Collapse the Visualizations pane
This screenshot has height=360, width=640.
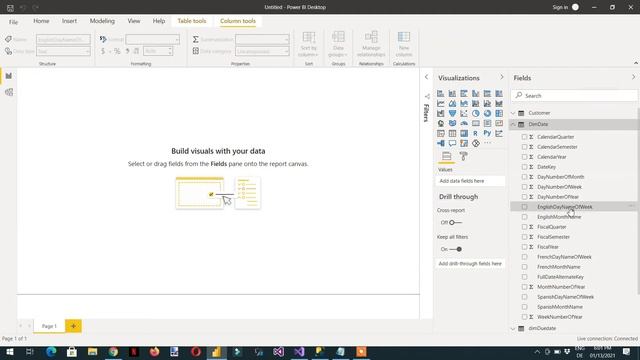502,77
